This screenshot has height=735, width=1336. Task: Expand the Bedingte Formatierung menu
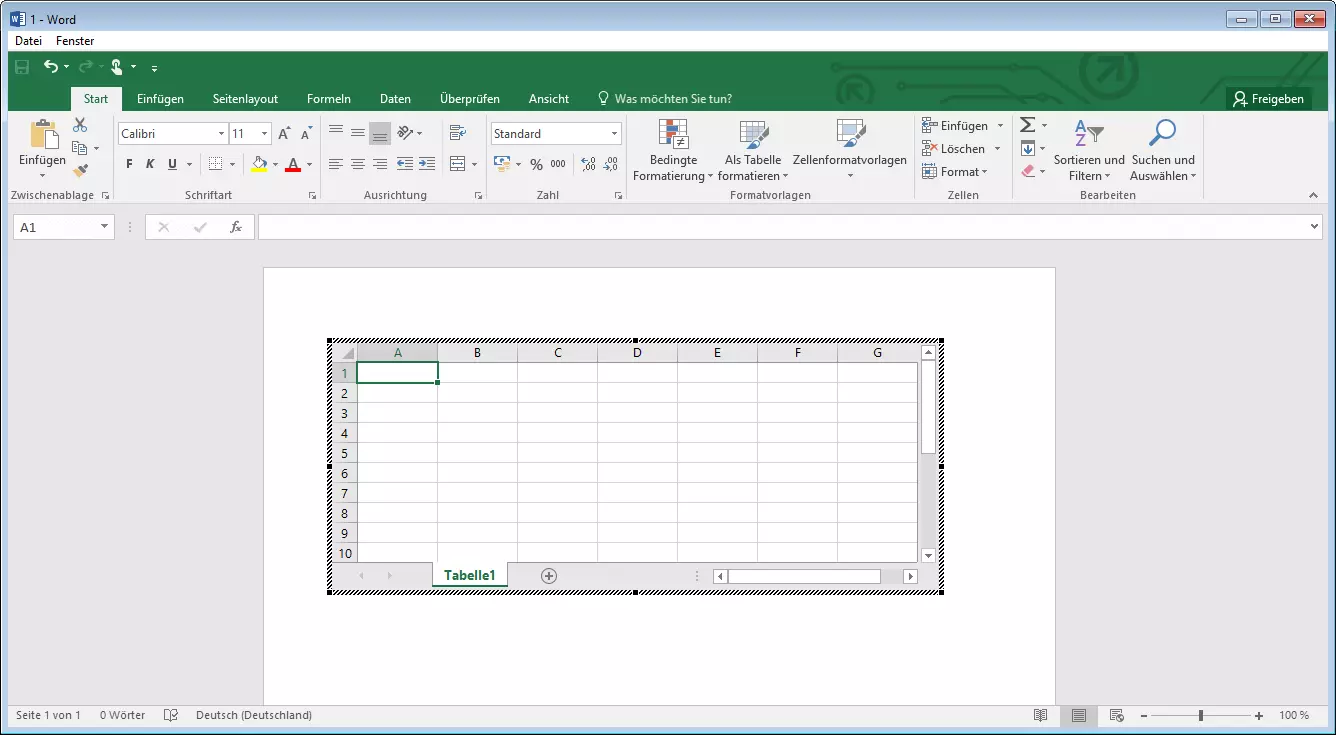click(x=673, y=150)
